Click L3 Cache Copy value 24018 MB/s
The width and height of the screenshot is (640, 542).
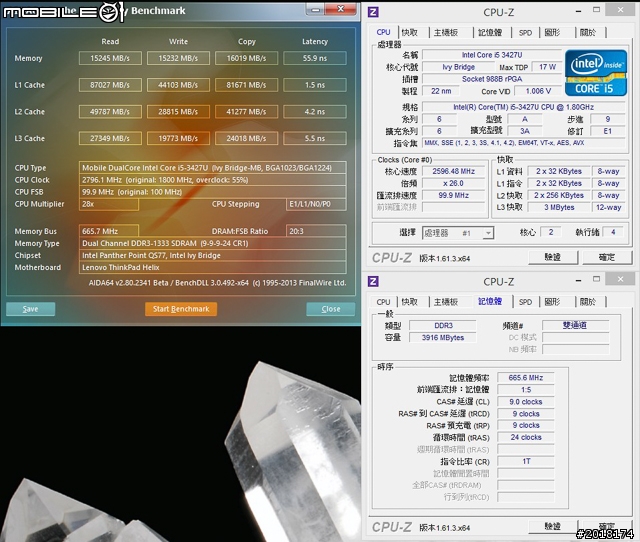(x=247, y=138)
